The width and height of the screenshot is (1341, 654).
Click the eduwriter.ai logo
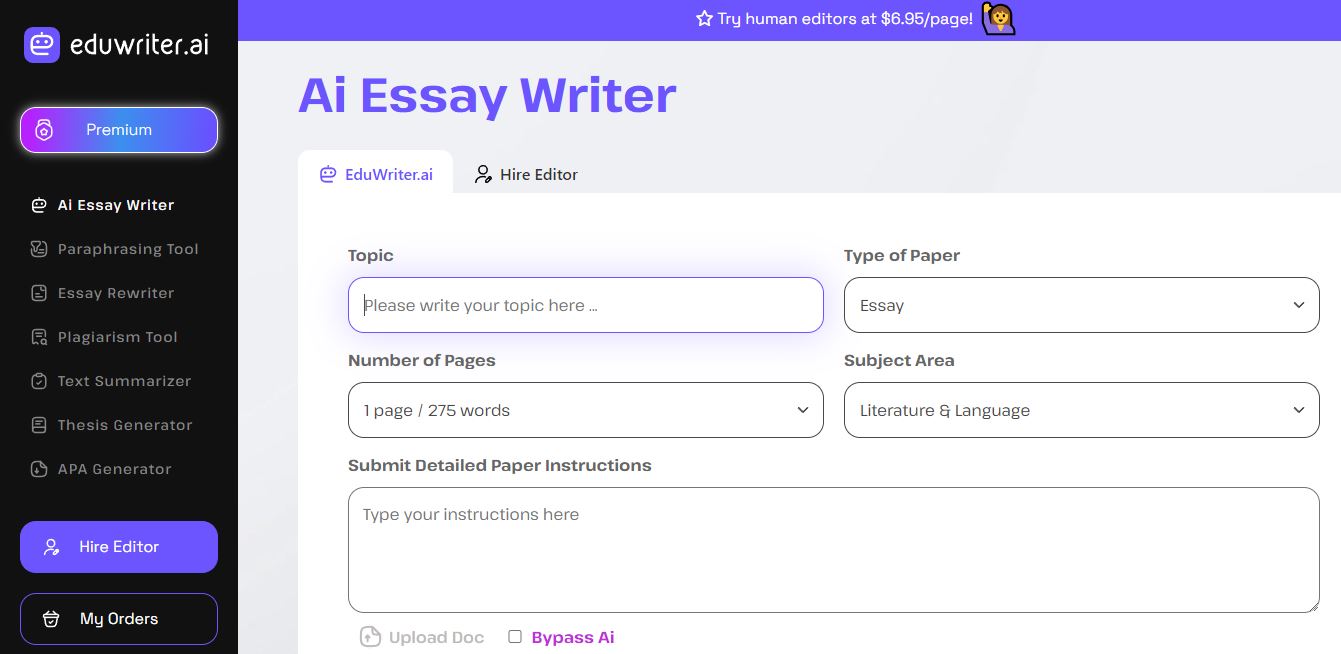point(116,44)
